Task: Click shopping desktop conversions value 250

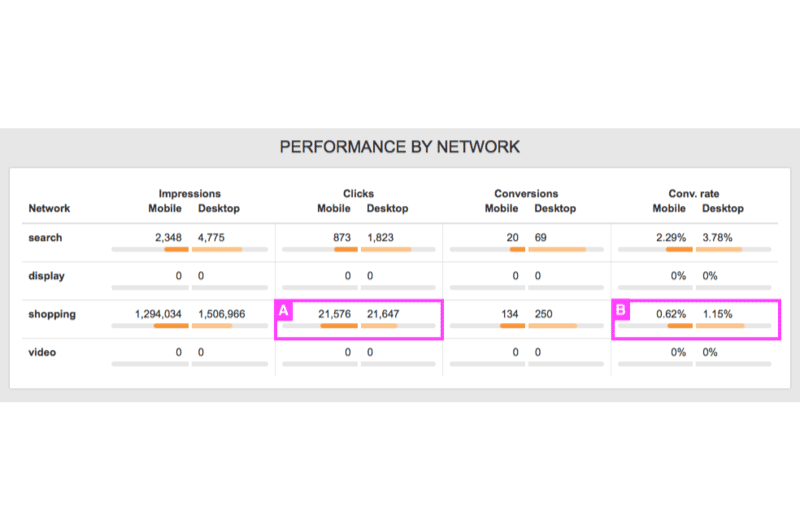Action: point(543,314)
